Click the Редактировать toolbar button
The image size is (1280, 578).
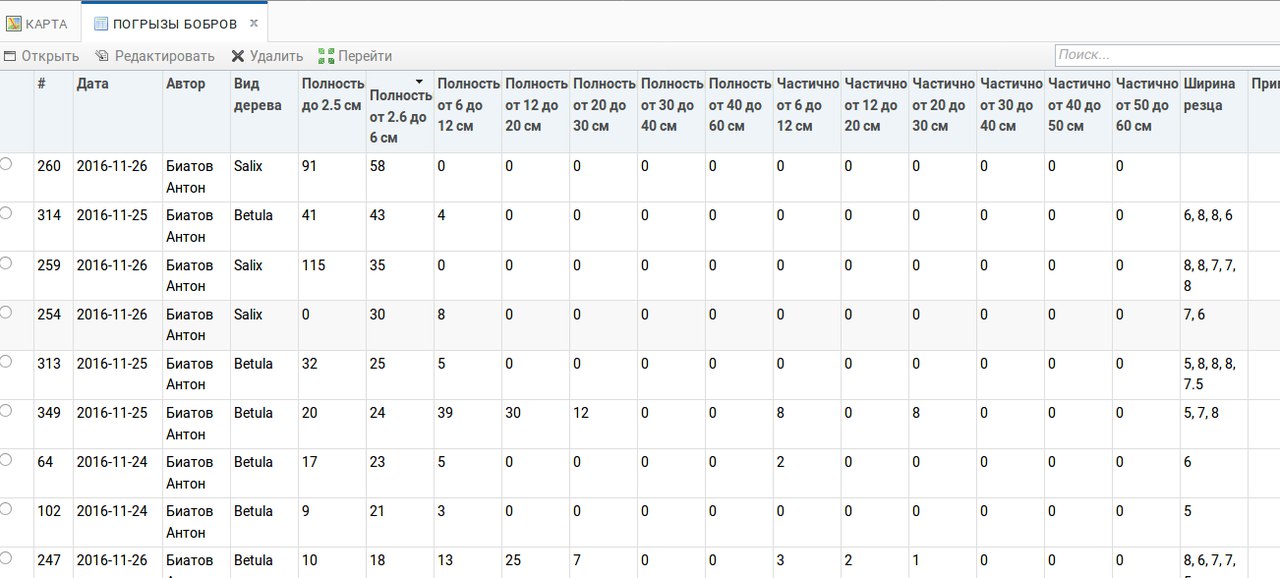(155, 56)
